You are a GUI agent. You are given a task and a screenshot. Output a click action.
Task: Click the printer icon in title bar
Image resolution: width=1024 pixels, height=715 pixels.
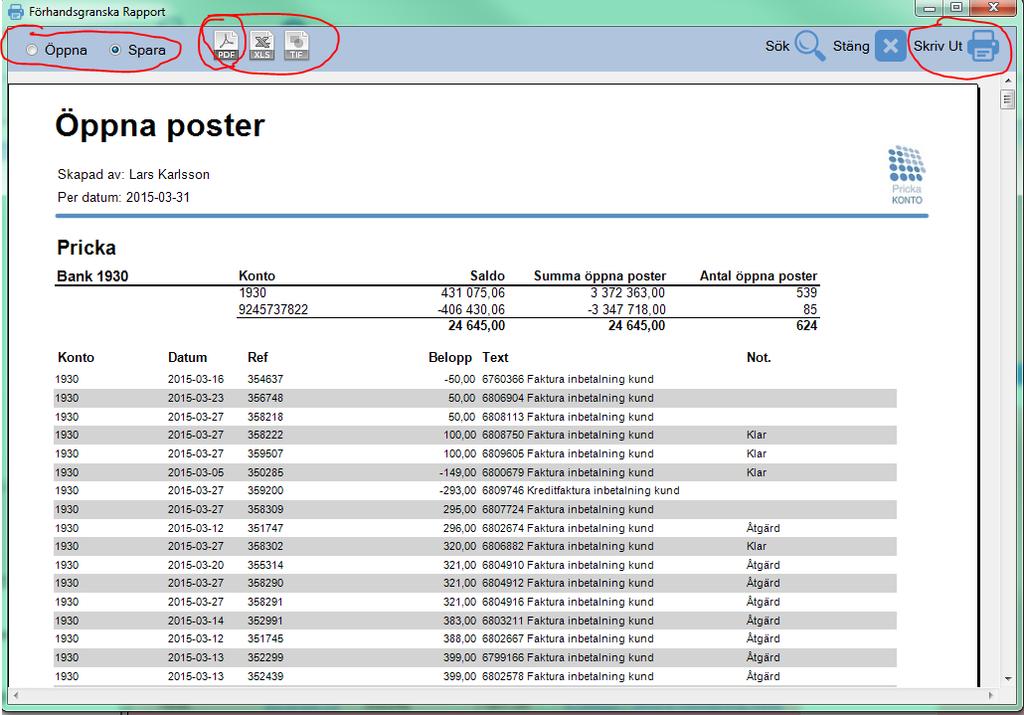[x=14, y=11]
